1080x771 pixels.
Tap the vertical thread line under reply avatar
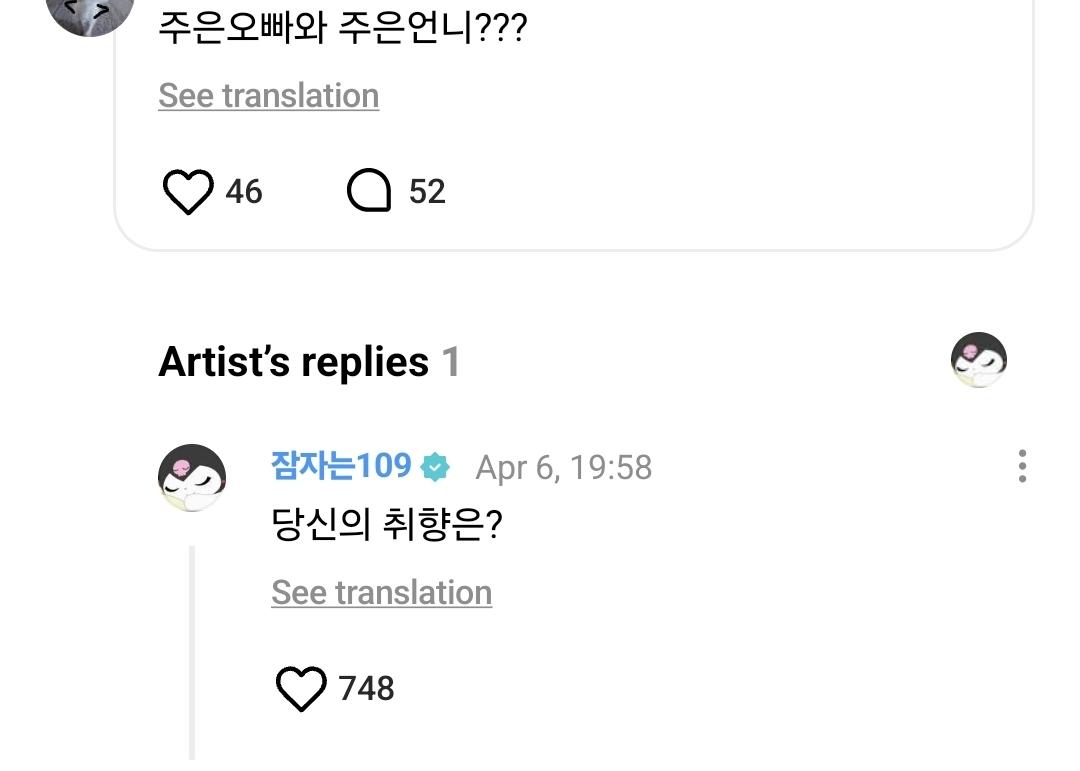192,653
